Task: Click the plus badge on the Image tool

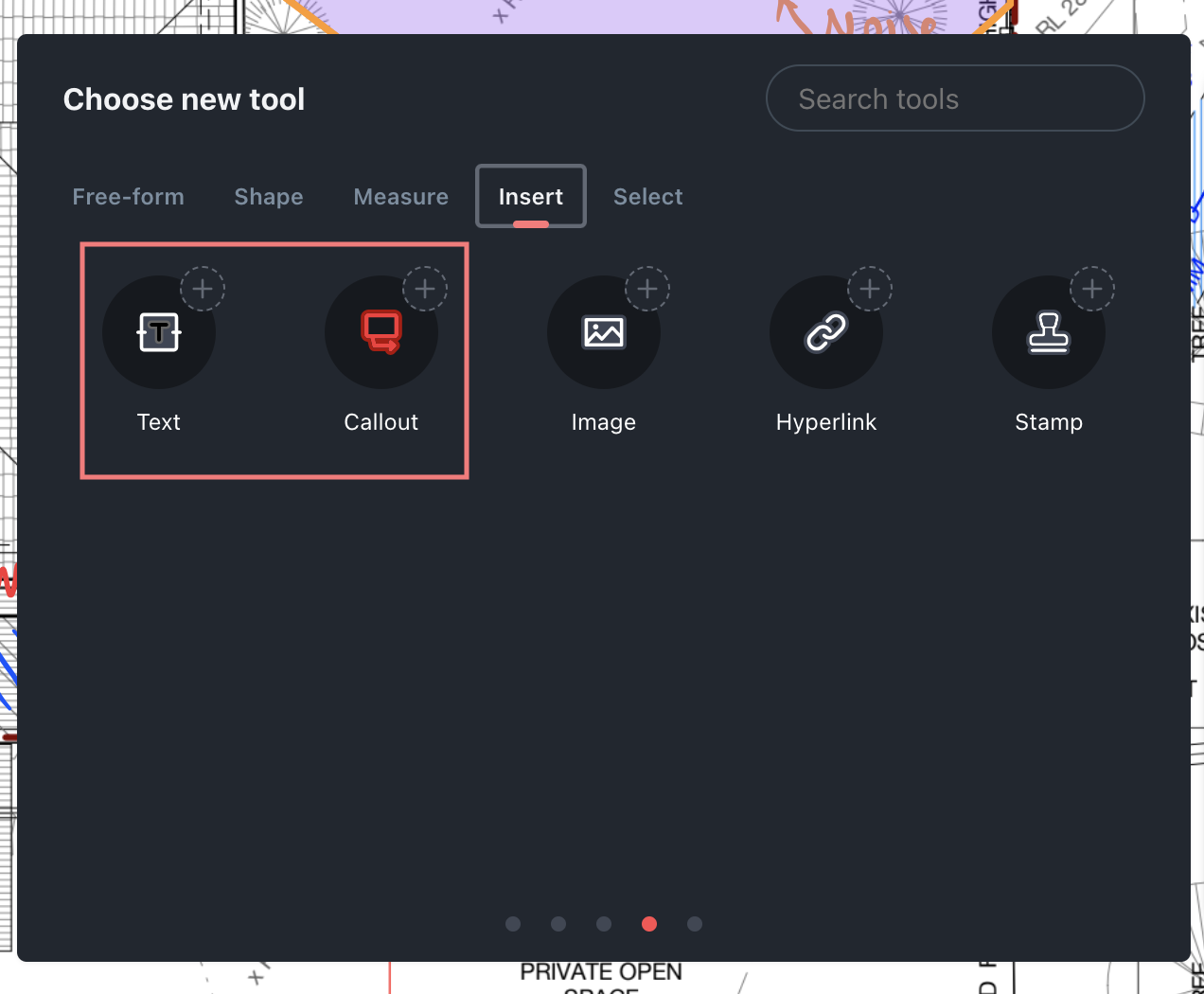Action: coord(647,289)
